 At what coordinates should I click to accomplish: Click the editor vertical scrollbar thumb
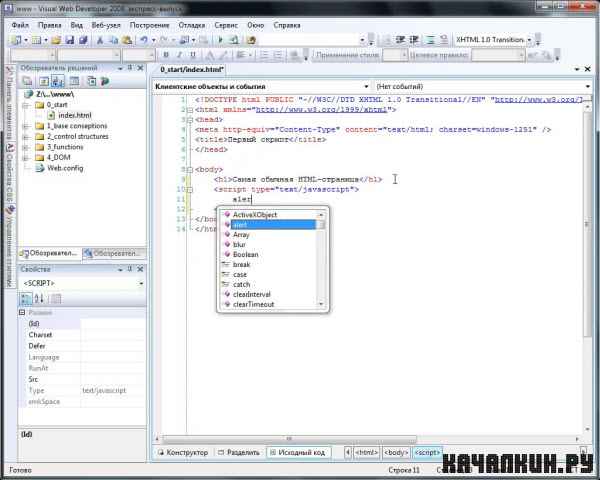(x=587, y=224)
